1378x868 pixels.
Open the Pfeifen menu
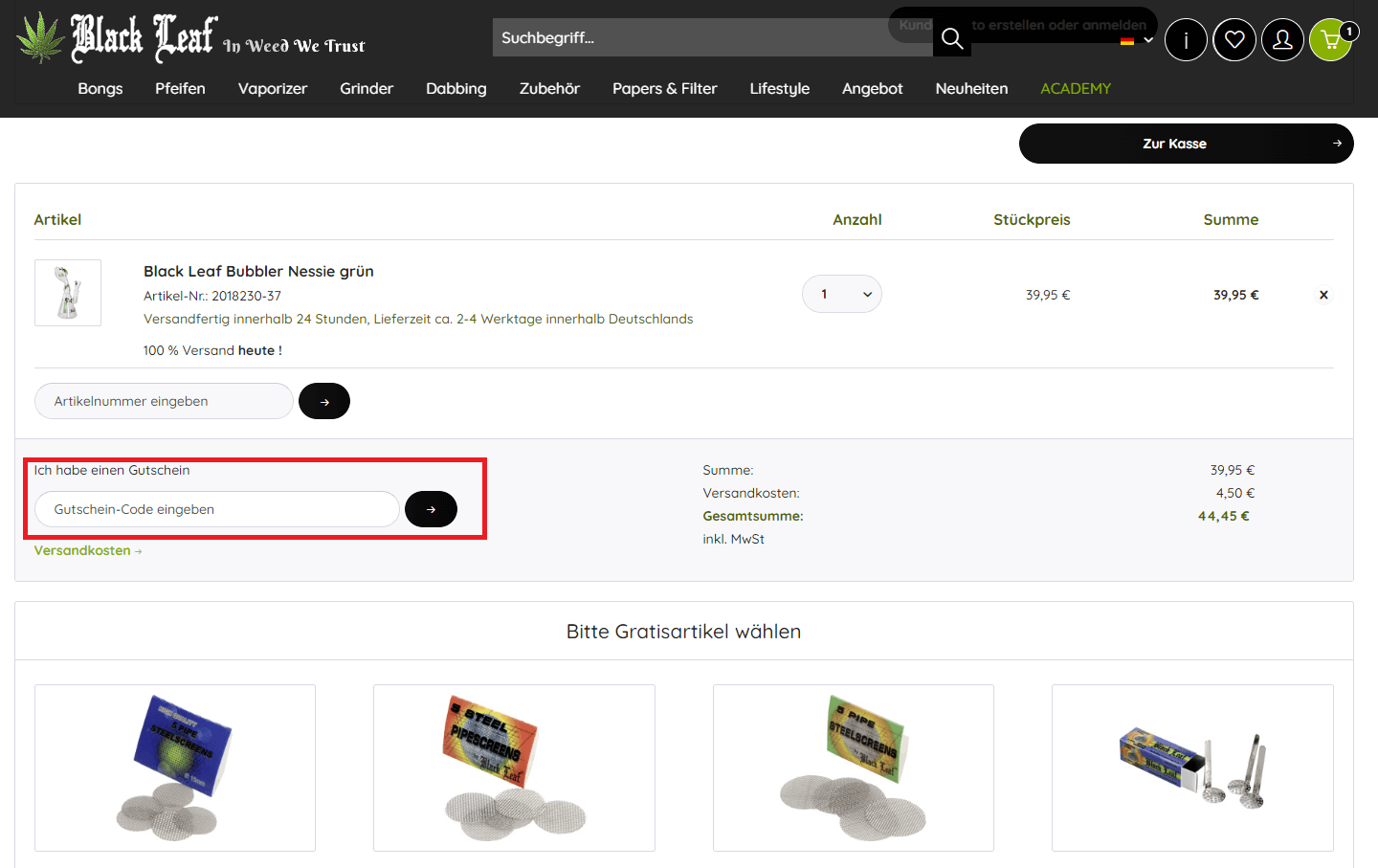click(180, 88)
